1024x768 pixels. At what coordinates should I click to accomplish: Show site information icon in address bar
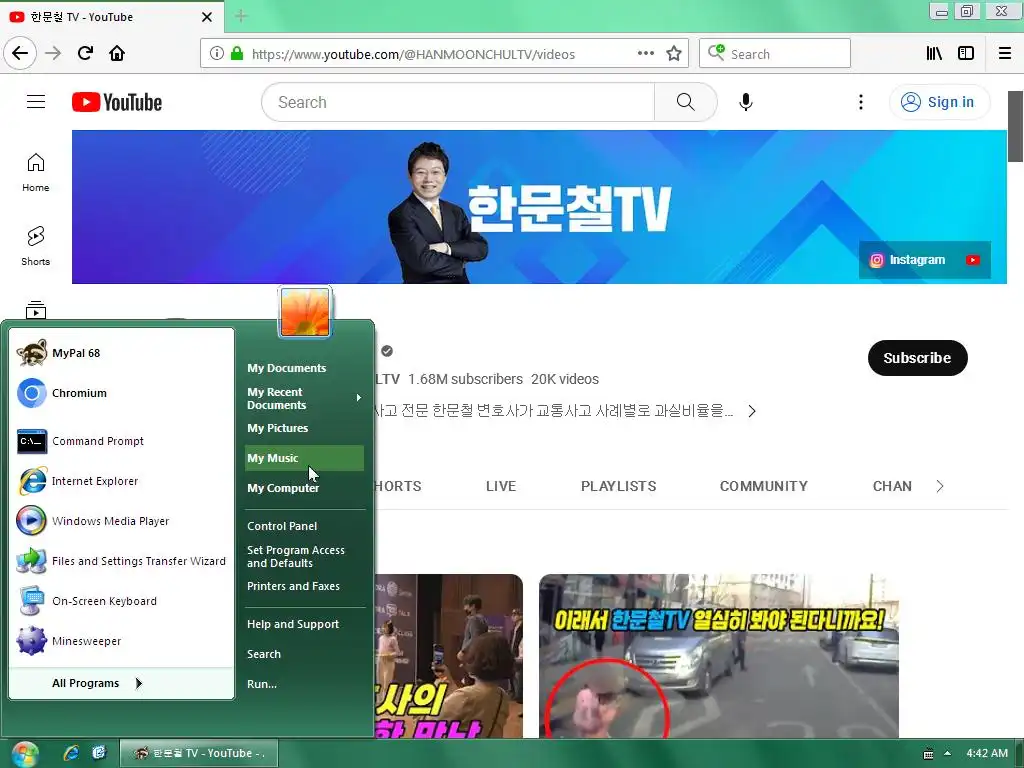point(217,54)
